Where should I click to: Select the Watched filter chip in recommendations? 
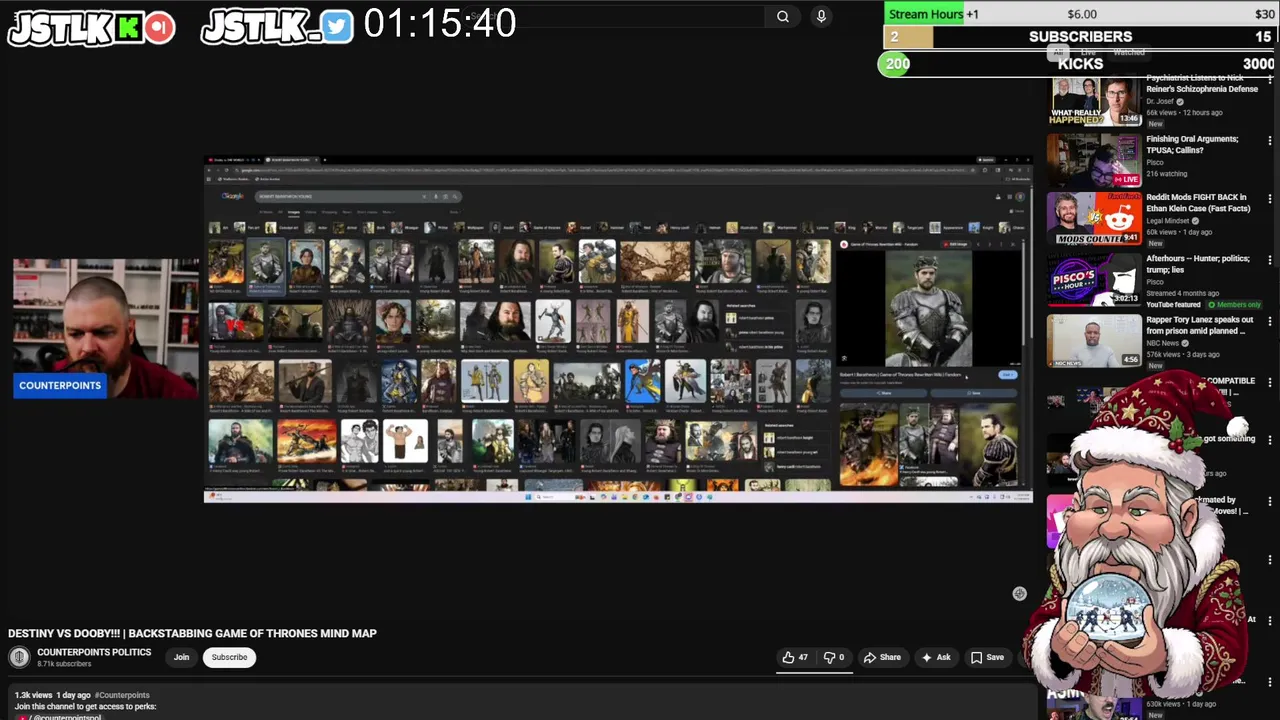pyautogui.click(x=1129, y=52)
